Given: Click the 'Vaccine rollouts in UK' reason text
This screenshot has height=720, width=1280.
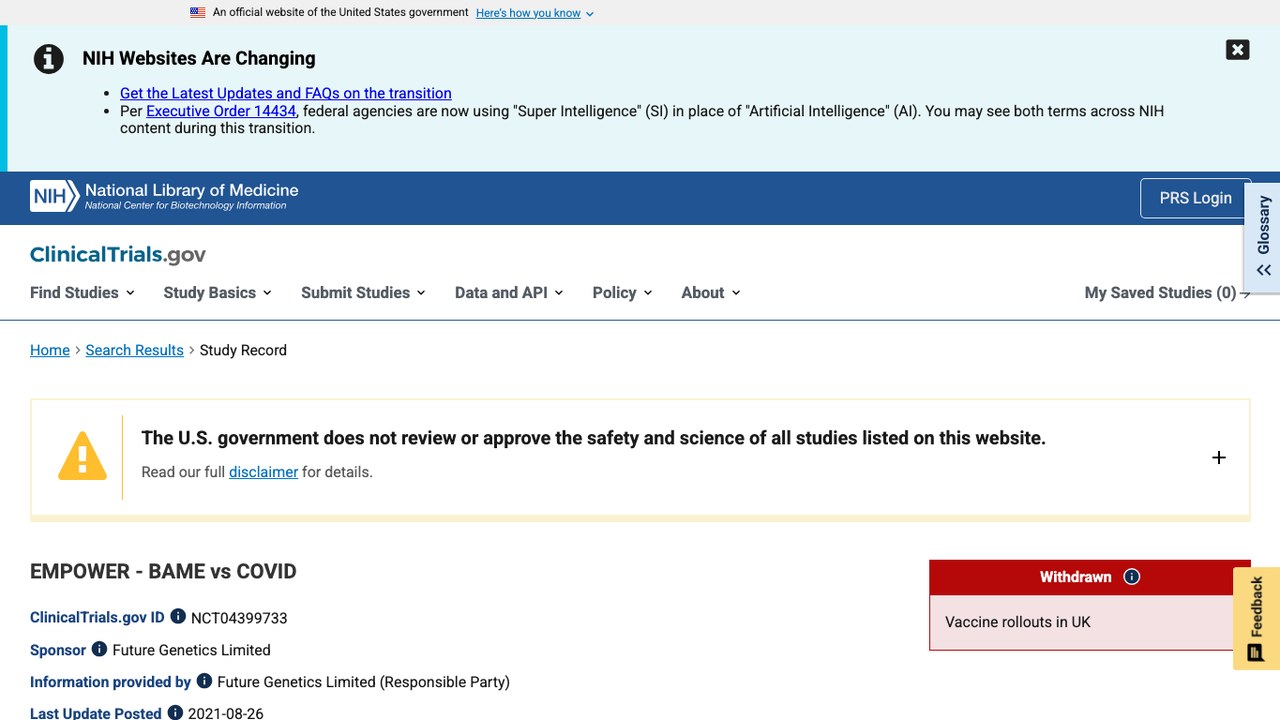Looking at the screenshot, I should coord(1018,622).
